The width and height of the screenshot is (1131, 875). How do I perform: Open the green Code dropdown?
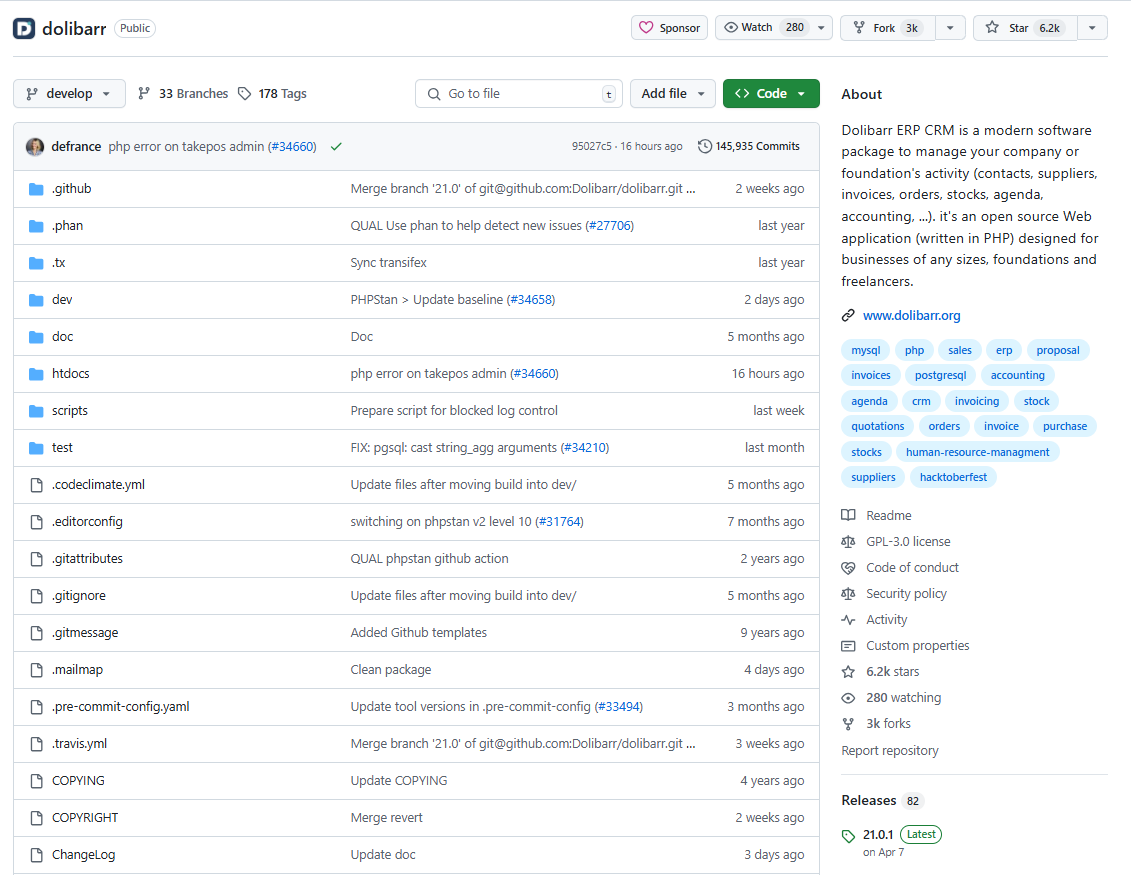point(771,94)
